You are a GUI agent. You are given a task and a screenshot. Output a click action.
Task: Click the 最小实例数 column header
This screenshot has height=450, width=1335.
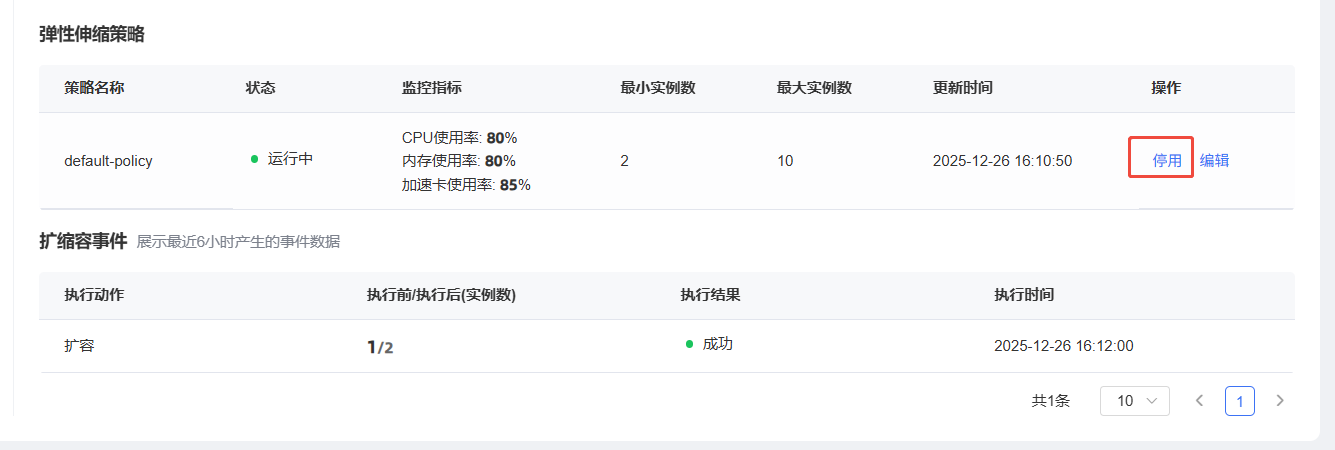click(657, 88)
